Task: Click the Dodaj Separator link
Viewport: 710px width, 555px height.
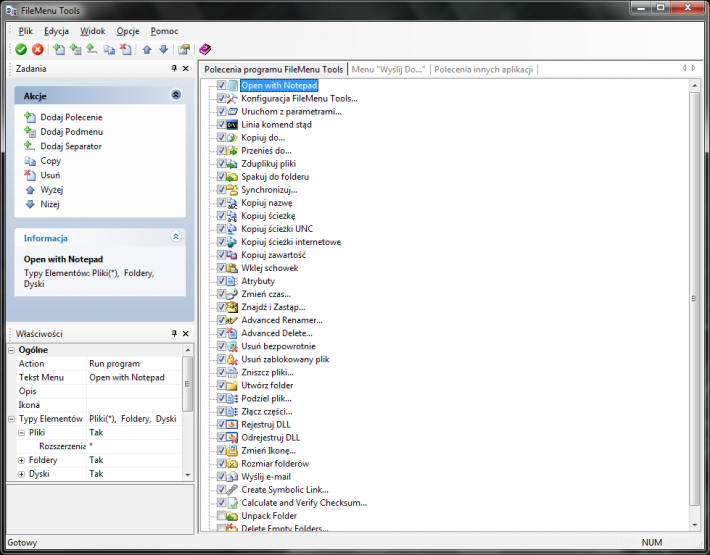Action: point(71,146)
